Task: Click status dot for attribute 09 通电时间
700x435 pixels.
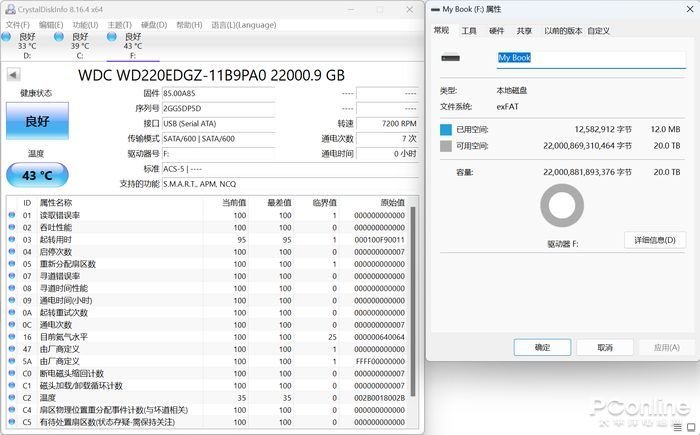Action: pos(12,300)
